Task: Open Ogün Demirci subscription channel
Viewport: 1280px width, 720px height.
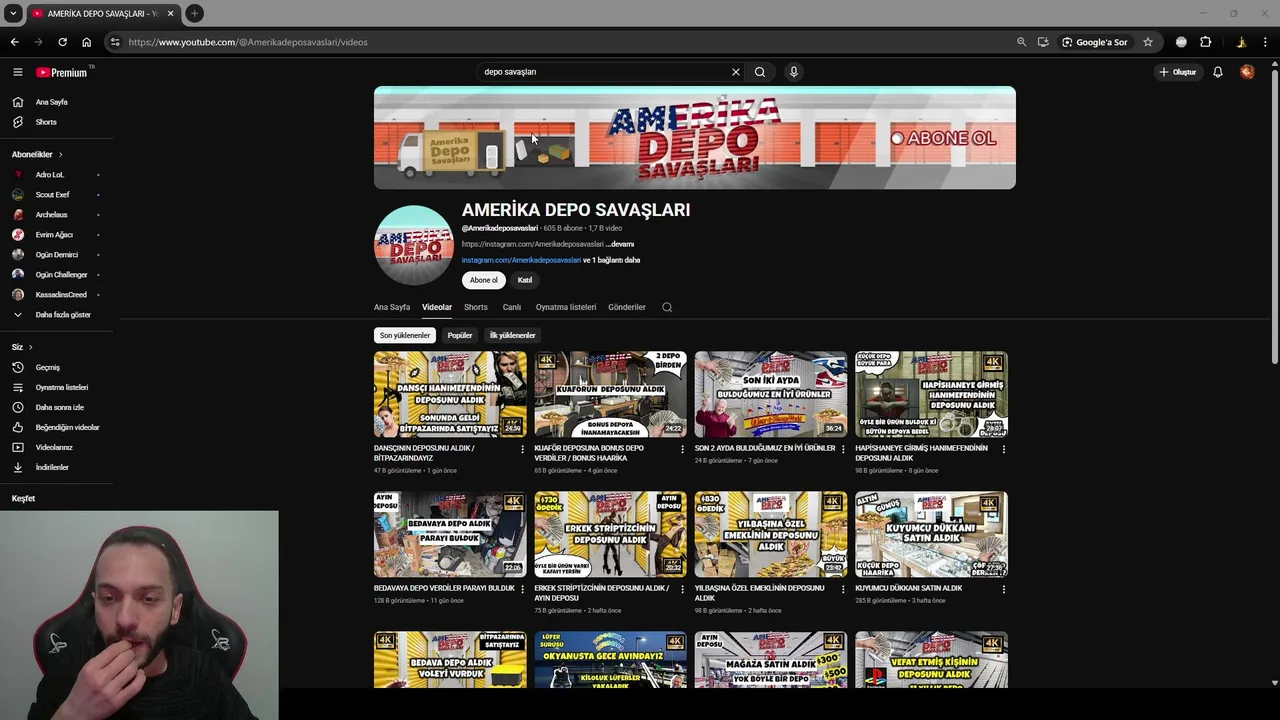Action: point(56,255)
